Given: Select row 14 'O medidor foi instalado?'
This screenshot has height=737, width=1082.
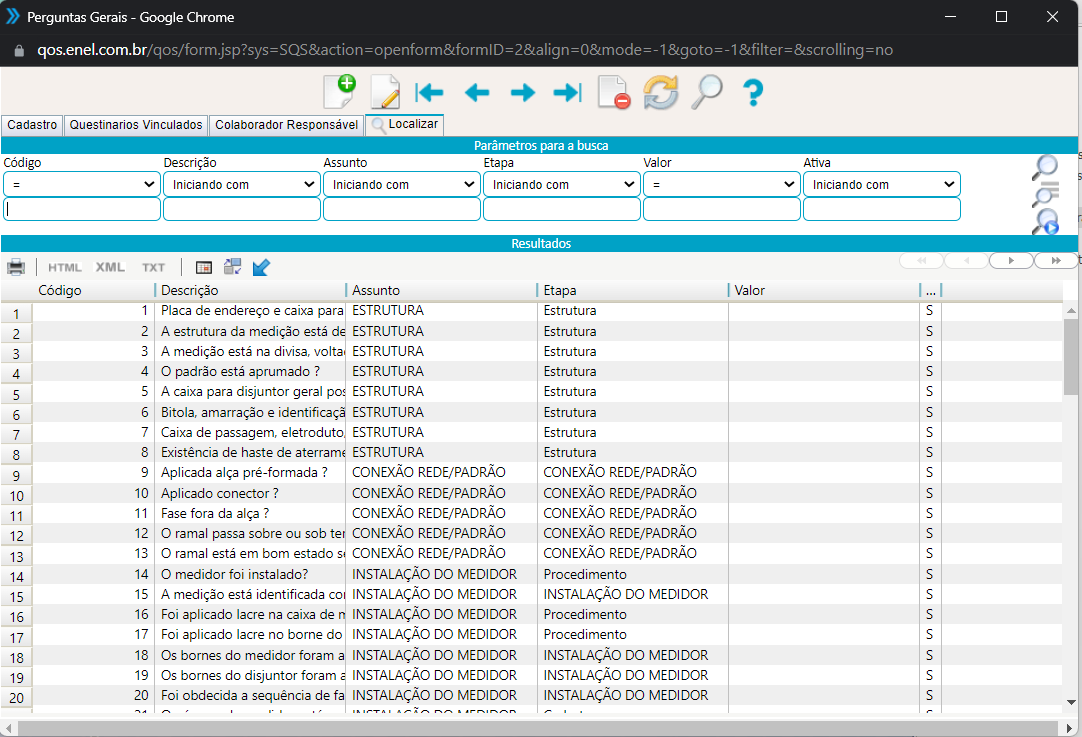Looking at the screenshot, I should (x=234, y=574).
